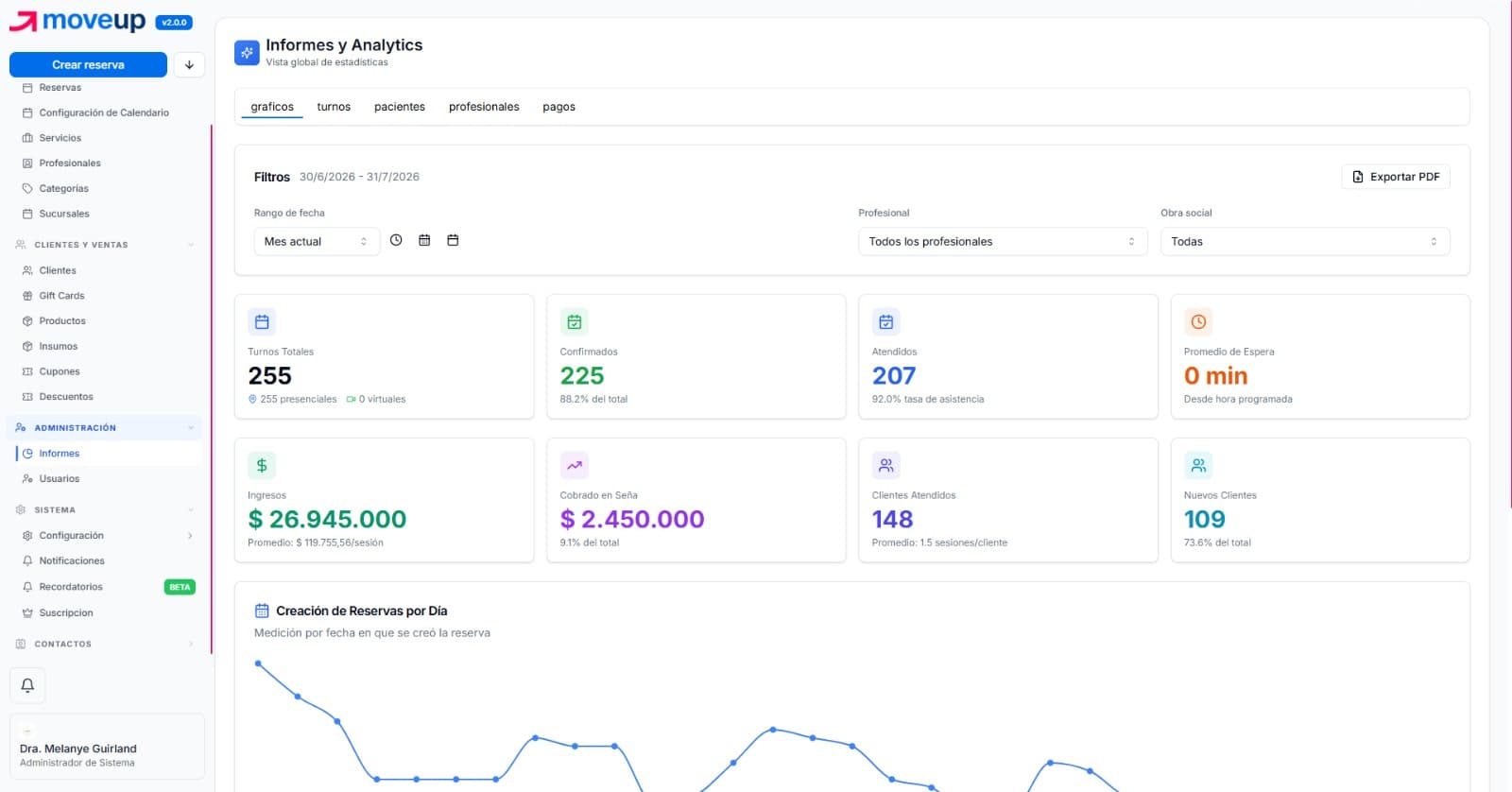Open the Mes actual date range dropdown

pyautogui.click(x=317, y=241)
